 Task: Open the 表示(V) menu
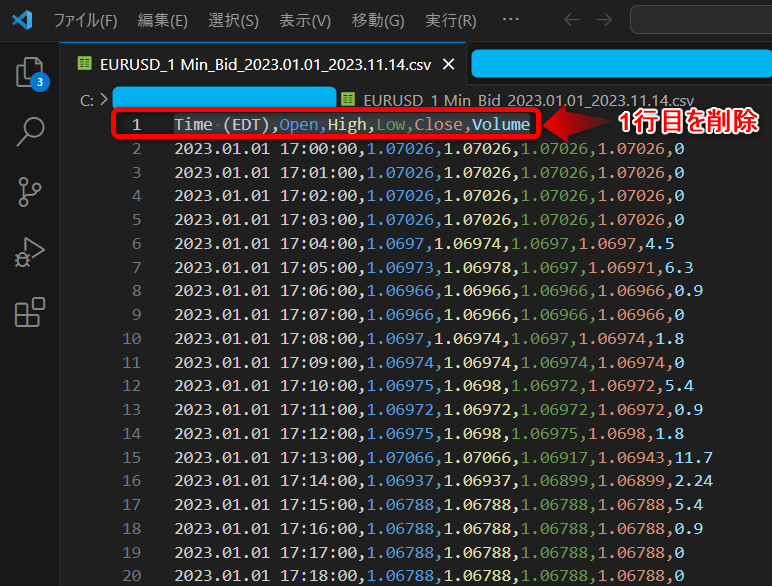pyautogui.click(x=305, y=20)
